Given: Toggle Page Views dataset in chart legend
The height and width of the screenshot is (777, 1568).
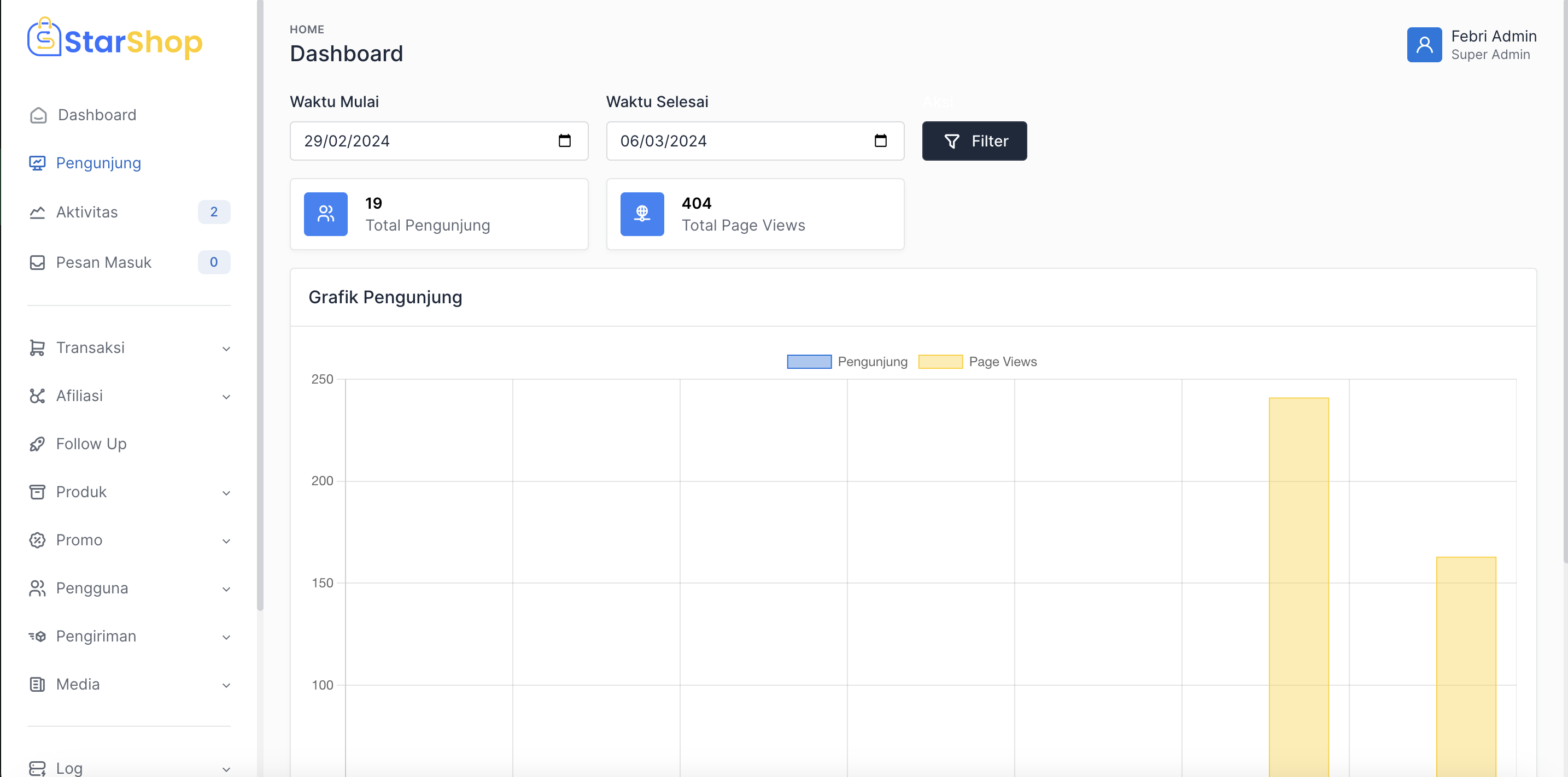Looking at the screenshot, I should click(940, 361).
